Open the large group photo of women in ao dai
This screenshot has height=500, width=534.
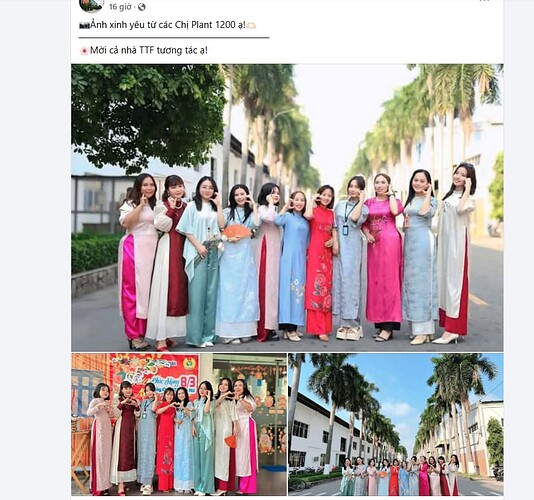tap(287, 208)
